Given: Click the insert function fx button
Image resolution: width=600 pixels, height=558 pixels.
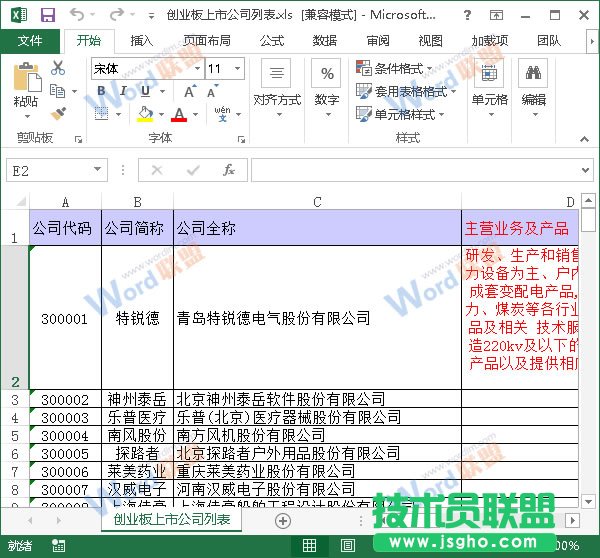Looking at the screenshot, I should [x=229, y=170].
